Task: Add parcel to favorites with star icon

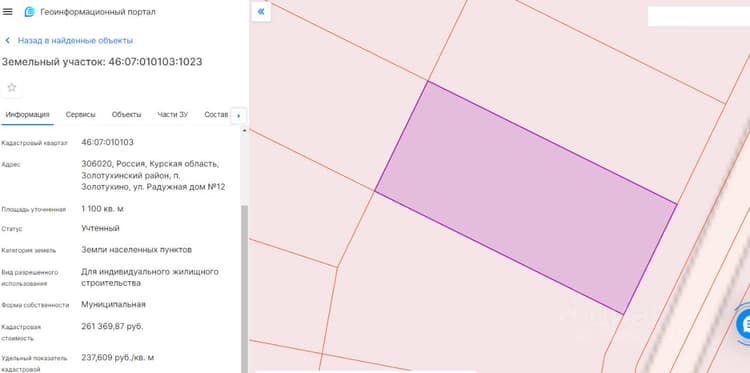Action: [12, 88]
